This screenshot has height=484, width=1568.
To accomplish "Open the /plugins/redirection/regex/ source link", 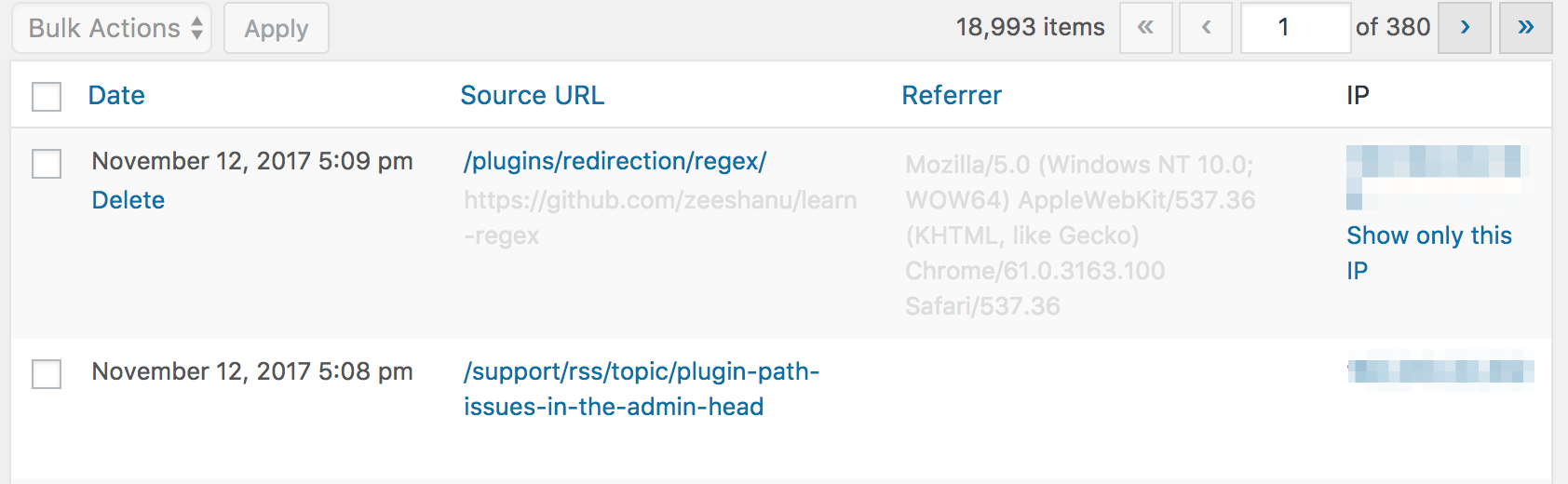I will pyautogui.click(x=615, y=161).
